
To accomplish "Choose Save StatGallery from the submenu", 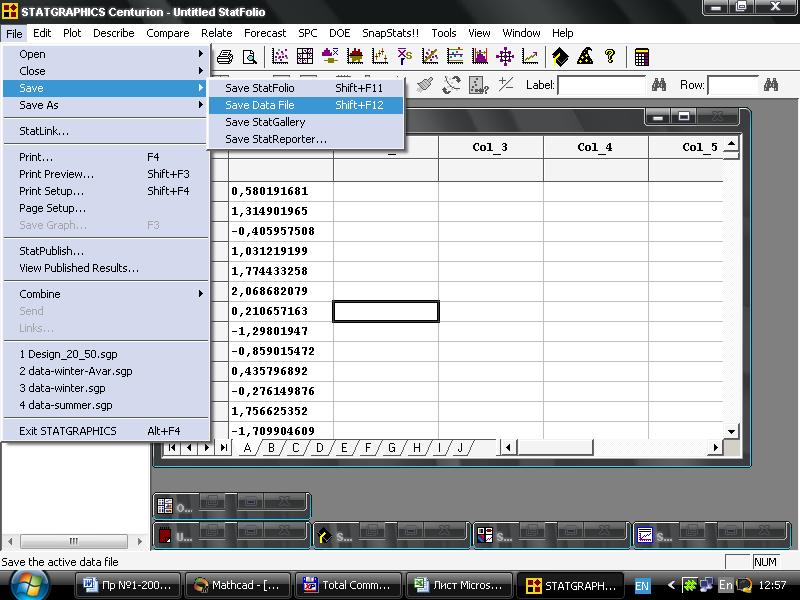I will point(306,122).
